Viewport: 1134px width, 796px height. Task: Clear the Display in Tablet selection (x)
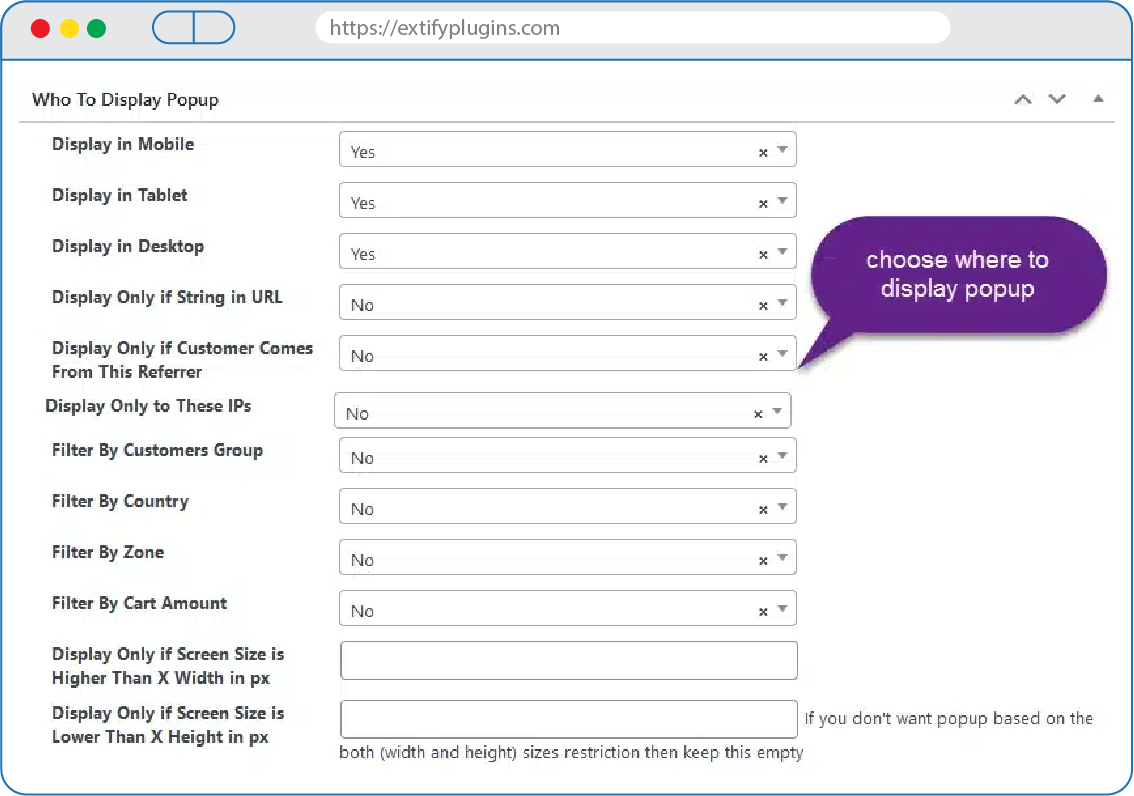coord(763,204)
